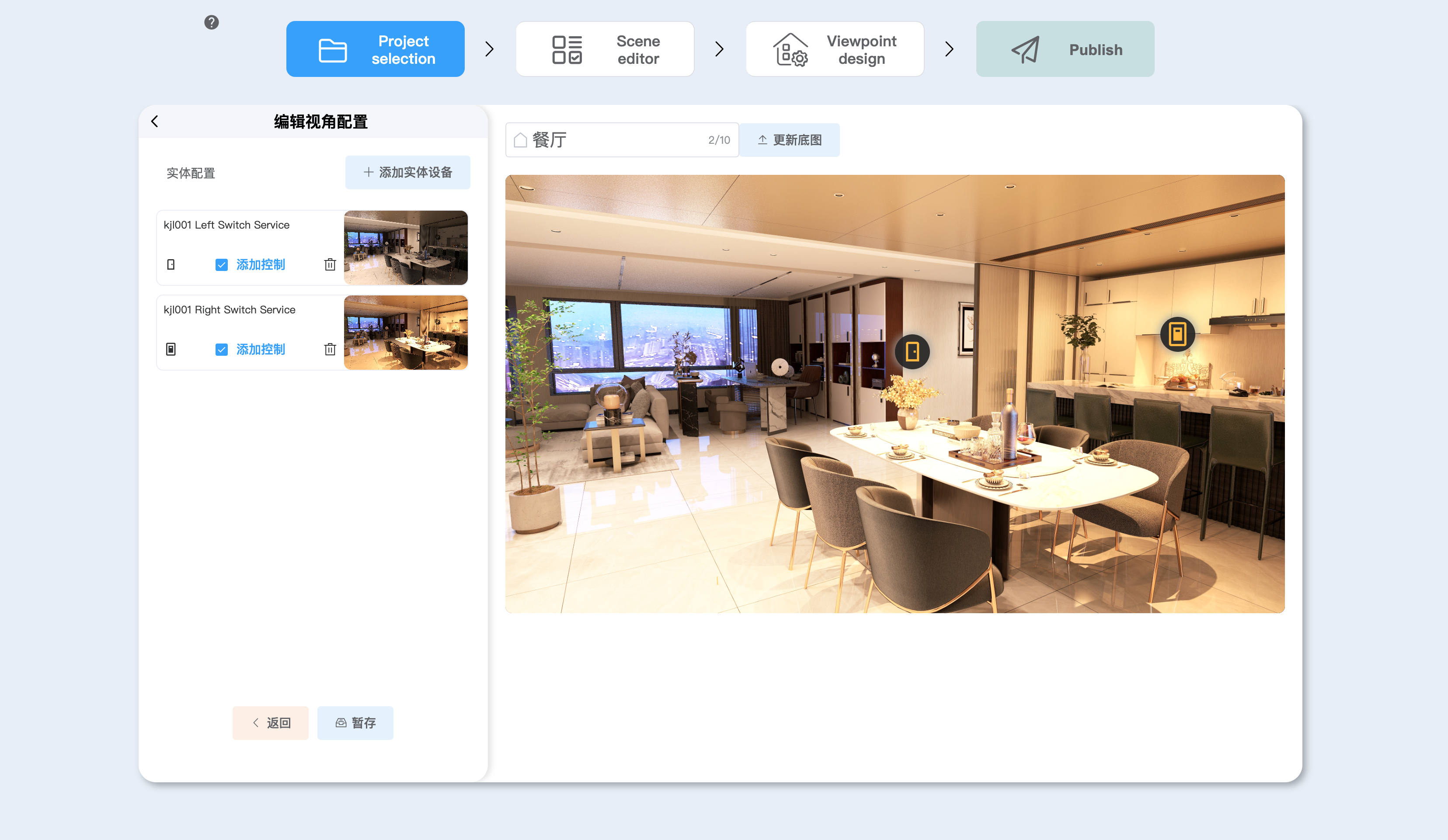Click the back chevron beside 编辑视角配置
The image size is (1448, 840).
(155, 121)
